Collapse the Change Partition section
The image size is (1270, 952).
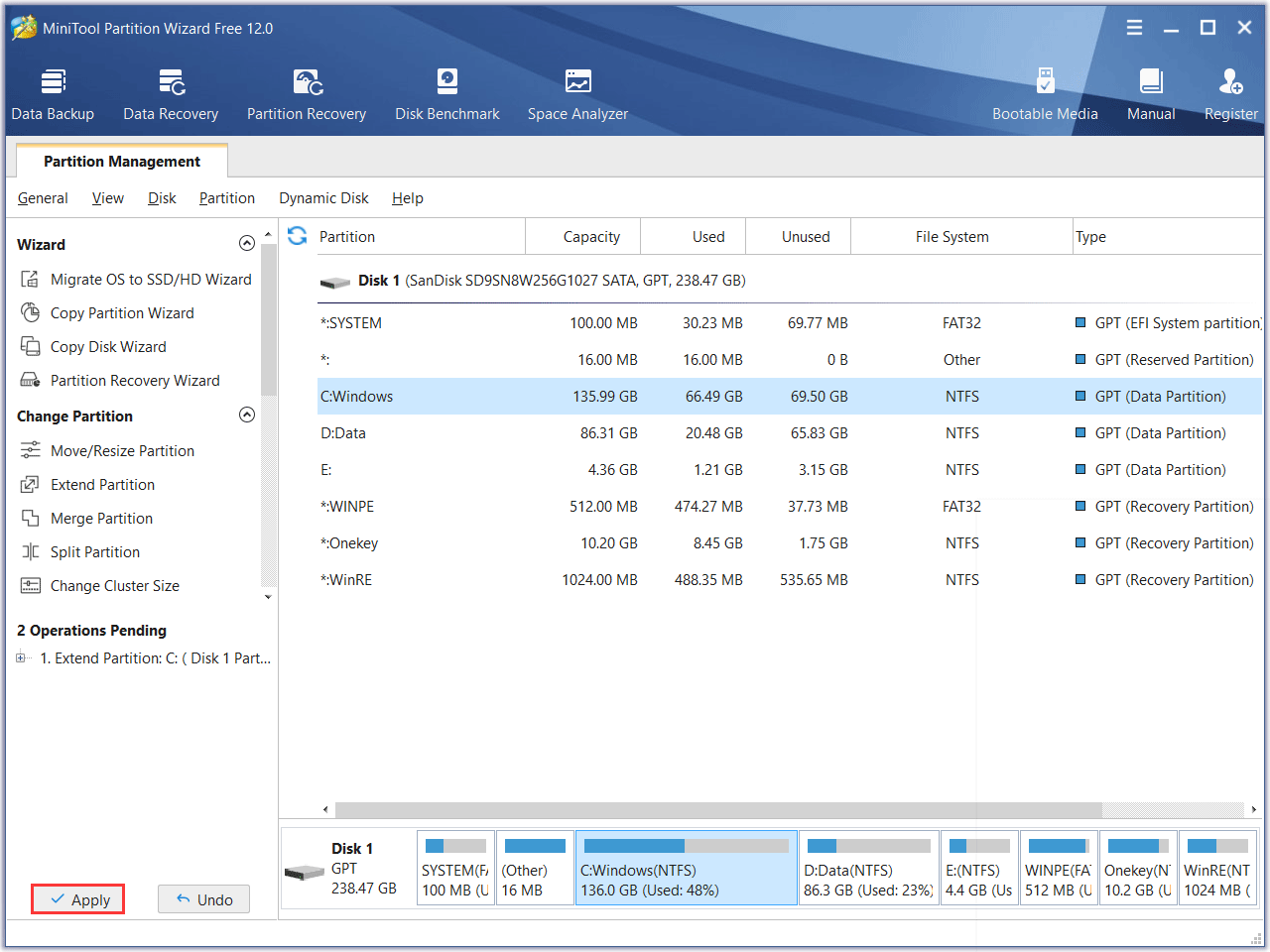247,416
